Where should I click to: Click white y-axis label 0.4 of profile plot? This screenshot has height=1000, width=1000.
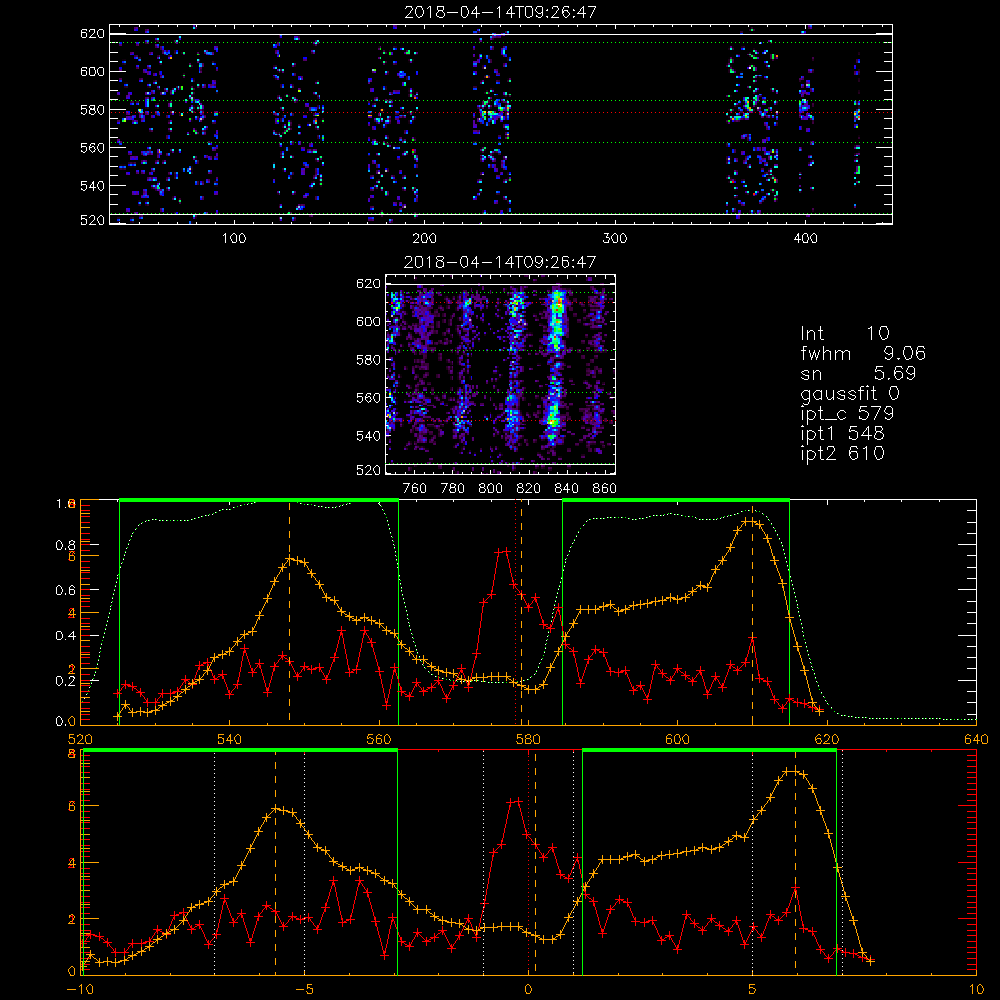[65, 635]
